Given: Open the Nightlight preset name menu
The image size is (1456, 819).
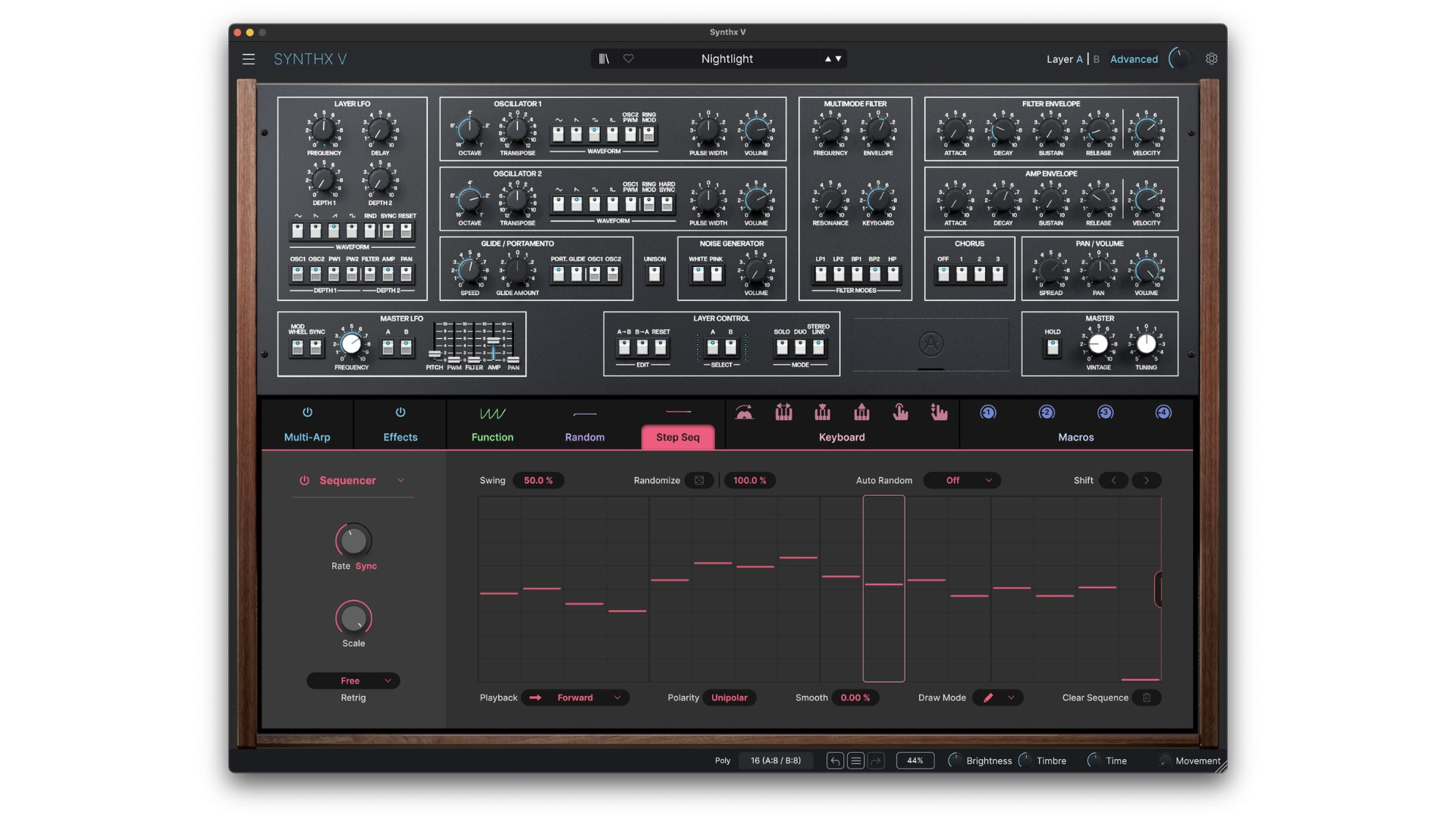Looking at the screenshot, I should tap(726, 58).
